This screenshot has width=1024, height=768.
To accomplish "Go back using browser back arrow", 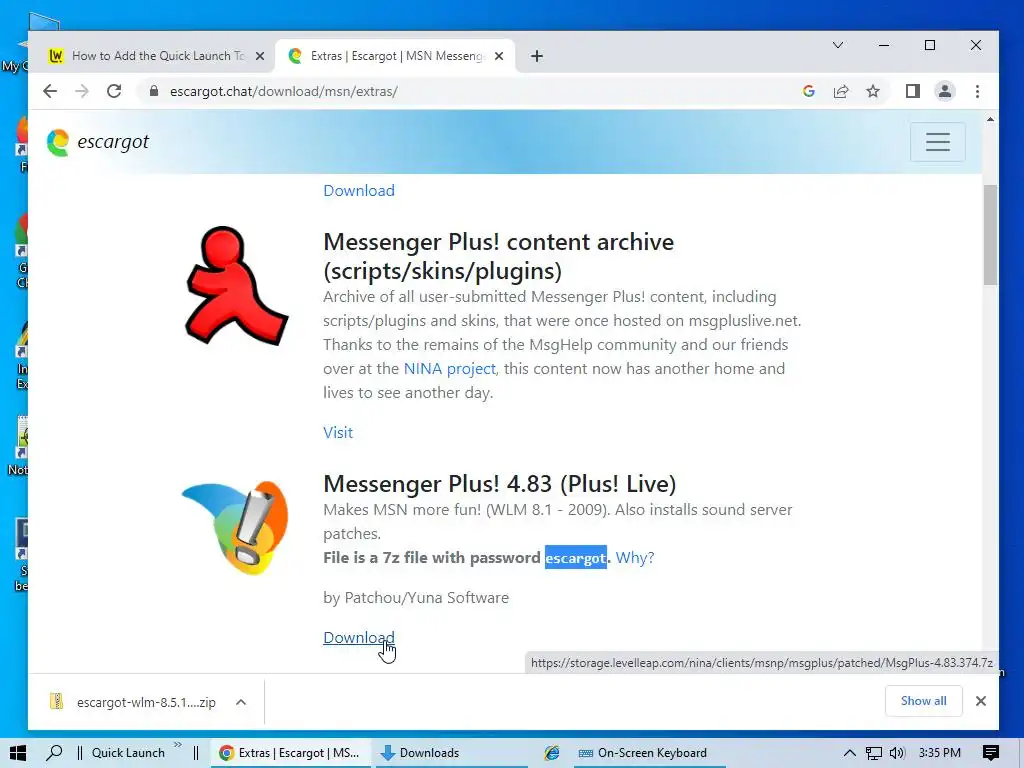I will tap(50, 91).
